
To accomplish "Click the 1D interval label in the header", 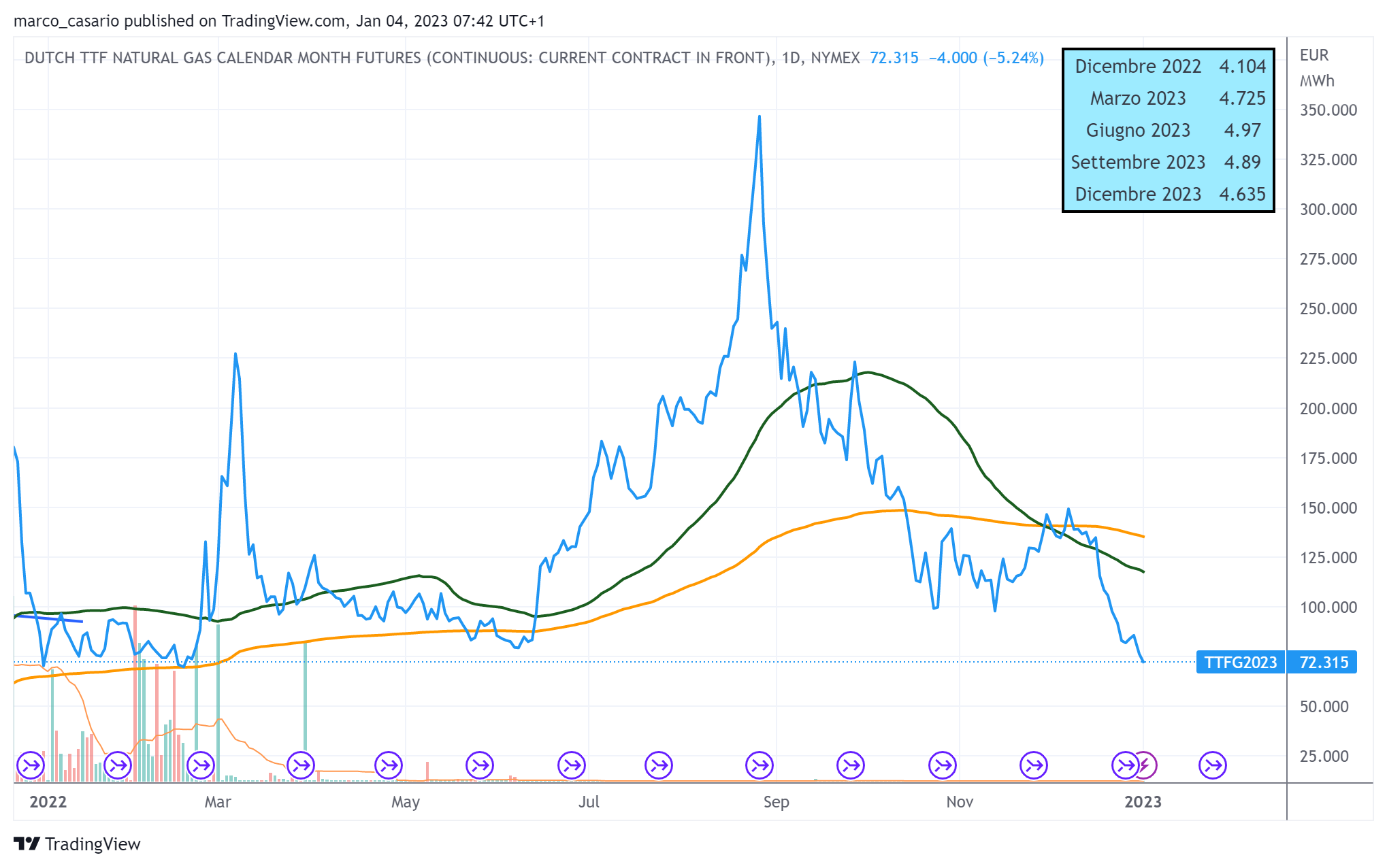I will [791, 58].
